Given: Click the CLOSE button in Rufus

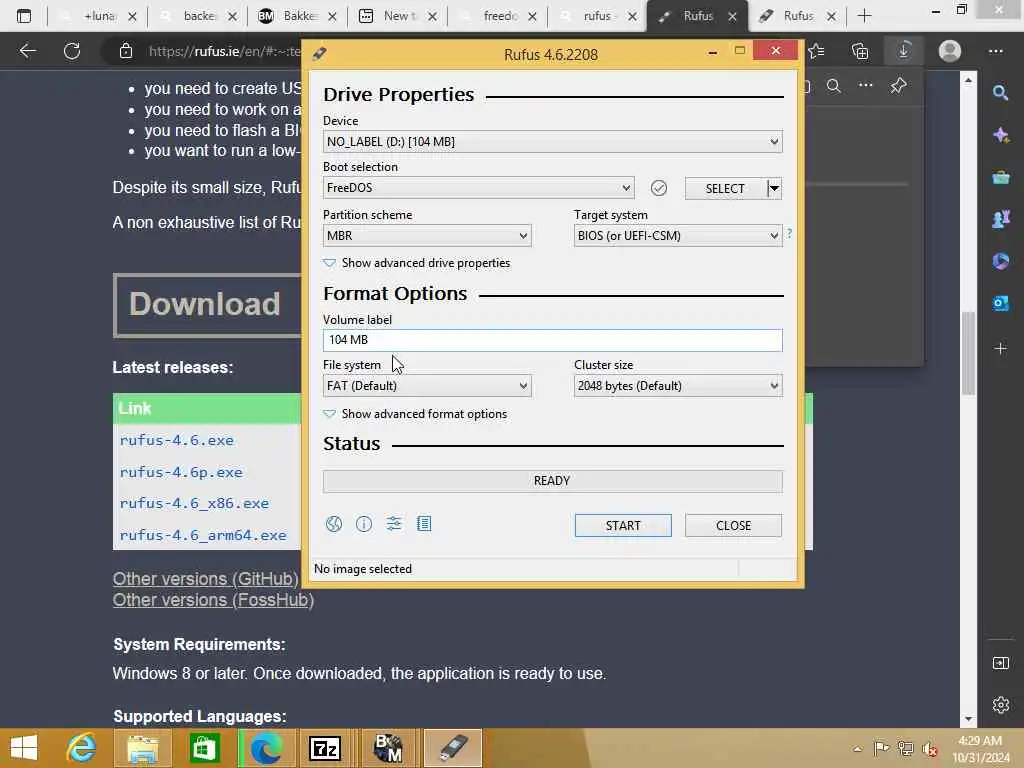Looking at the screenshot, I should click(x=733, y=526).
